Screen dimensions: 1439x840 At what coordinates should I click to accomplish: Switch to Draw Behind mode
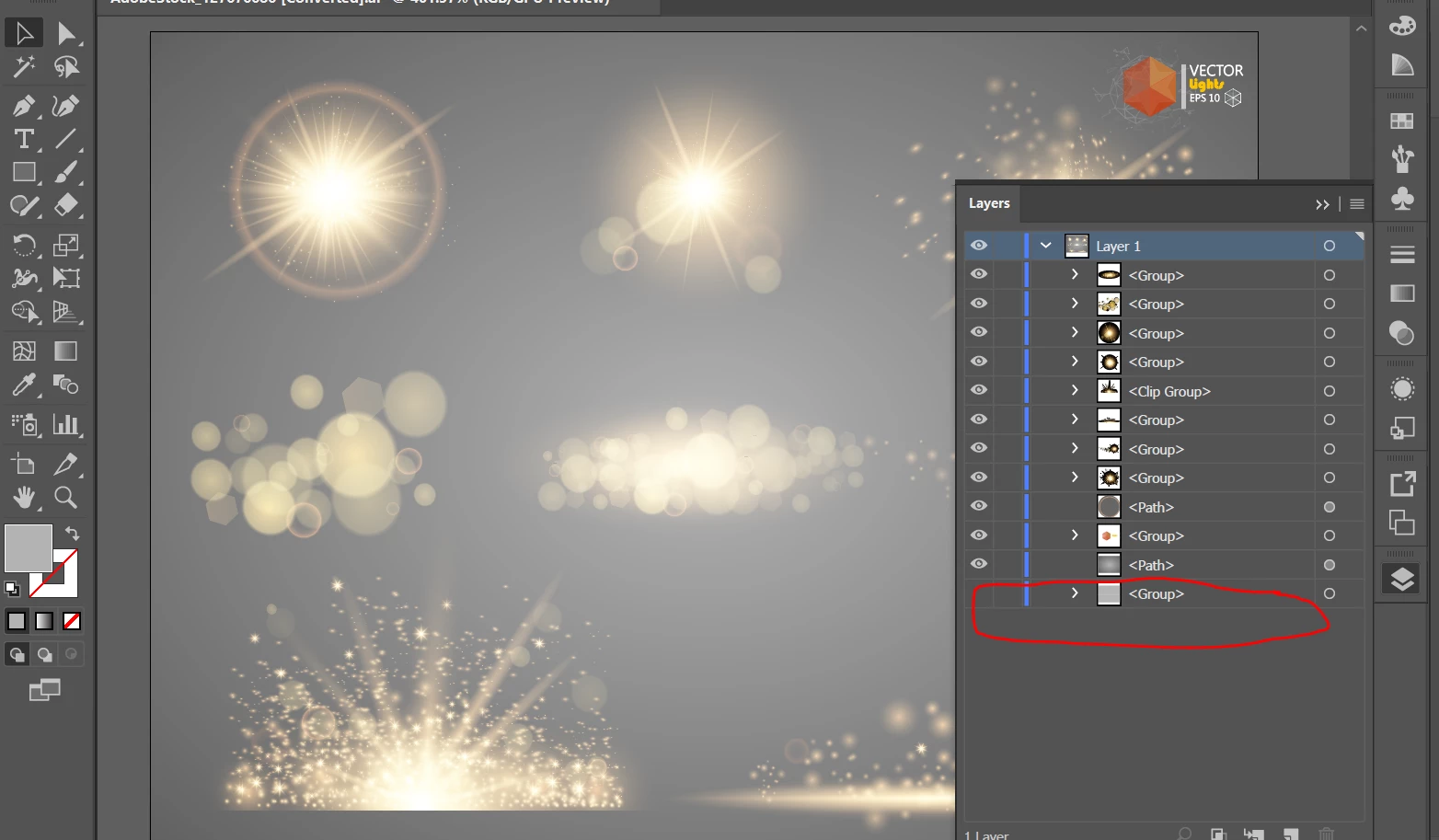[x=44, y=654]
